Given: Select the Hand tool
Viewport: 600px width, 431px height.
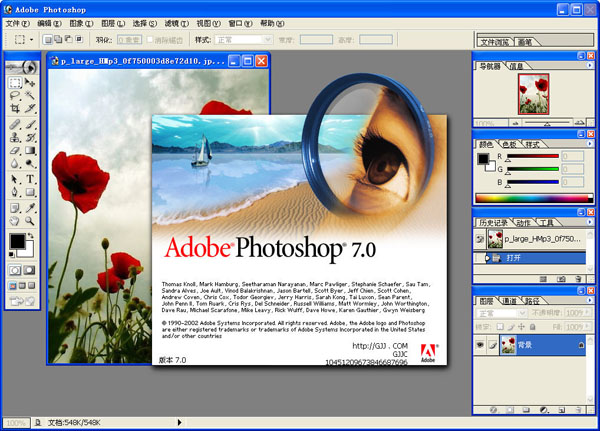Looking at the screenshot, I should pos(15,219).
